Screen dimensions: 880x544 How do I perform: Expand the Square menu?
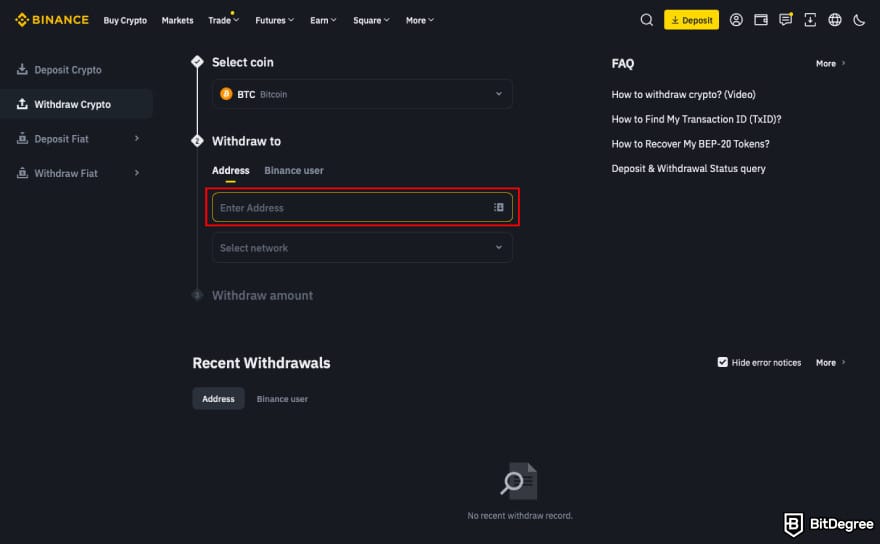(x=371, y=20)
